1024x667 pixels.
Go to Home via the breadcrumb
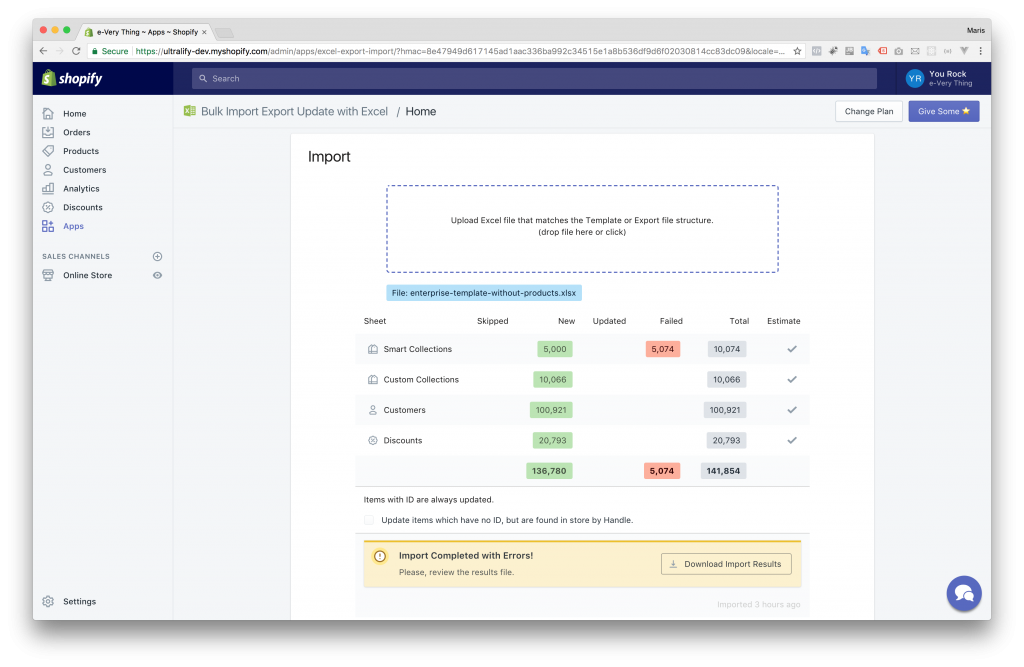420,111
